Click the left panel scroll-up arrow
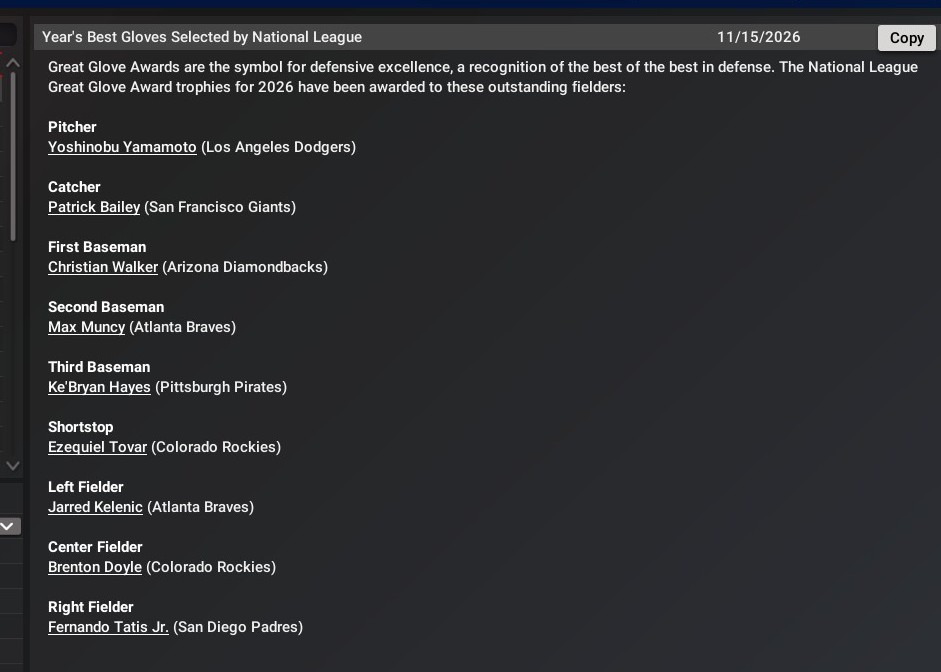The width and height of the screenshot is (941, 672). click(x=13, y=63)
